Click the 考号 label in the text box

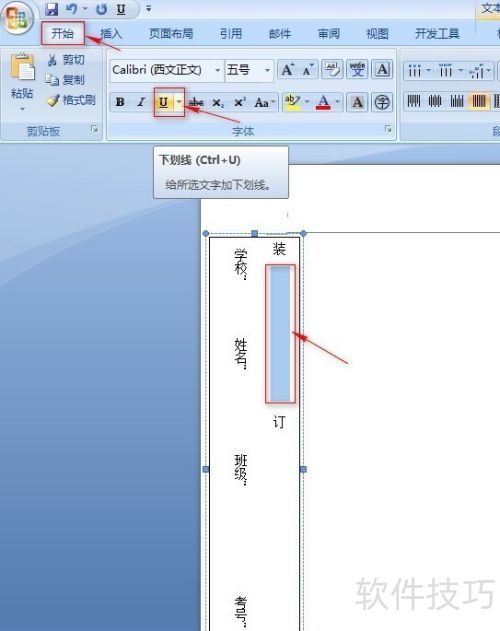point(241,612)
